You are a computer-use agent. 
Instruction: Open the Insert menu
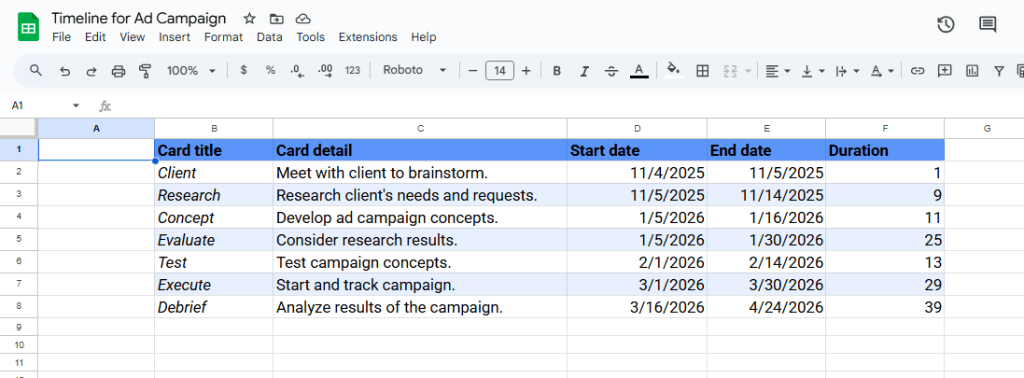pos(174,37)
